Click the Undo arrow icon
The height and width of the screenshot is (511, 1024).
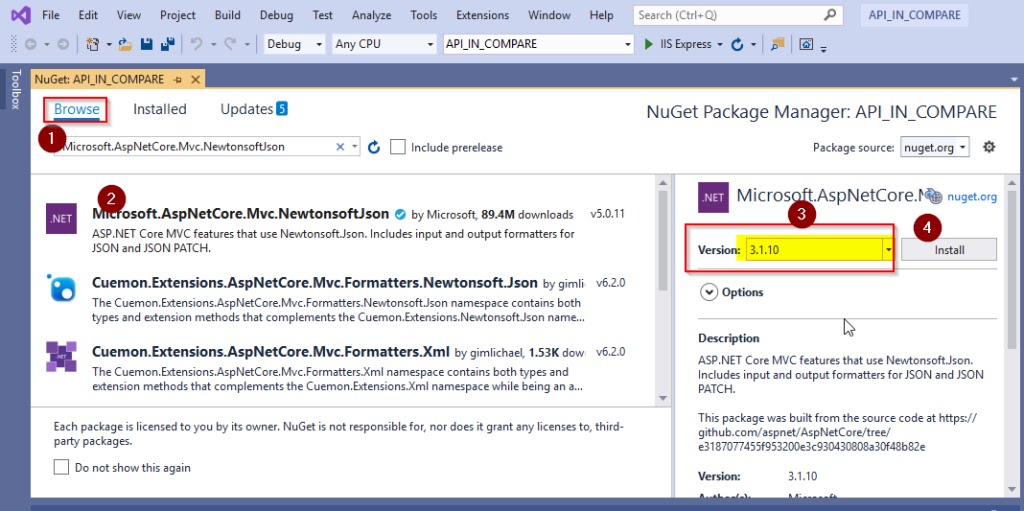pyautogui.click(x=195, y=44)
